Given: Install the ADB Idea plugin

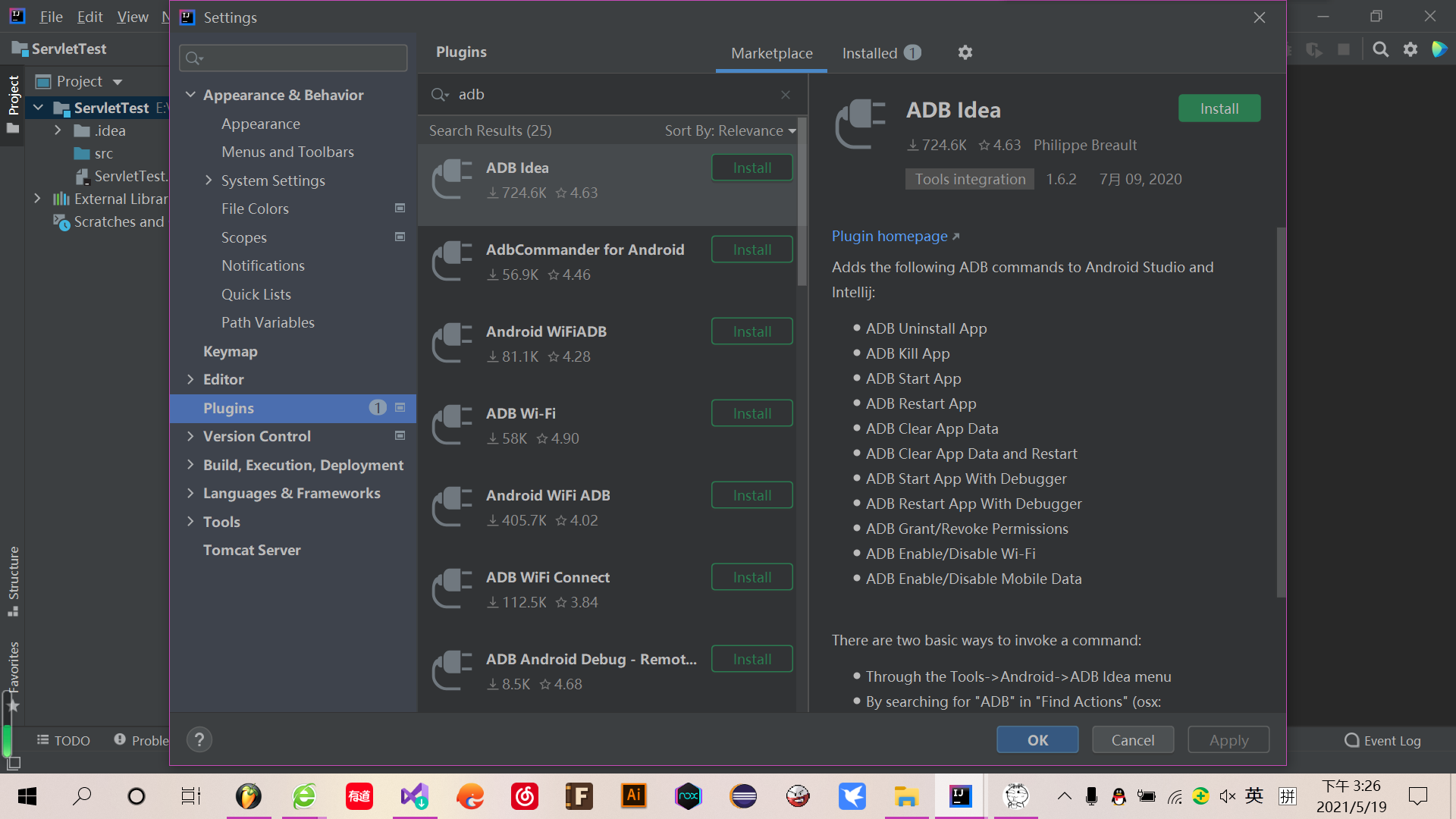Looking at the screenshot, I should (1219, 108).
